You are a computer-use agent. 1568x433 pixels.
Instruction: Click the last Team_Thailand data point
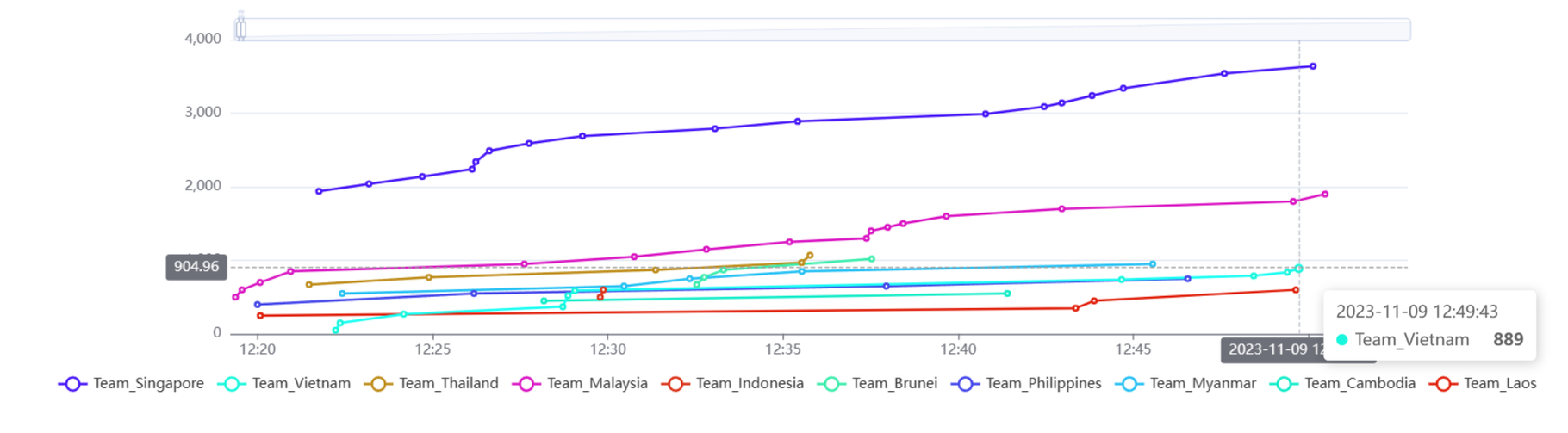[810, 256]
